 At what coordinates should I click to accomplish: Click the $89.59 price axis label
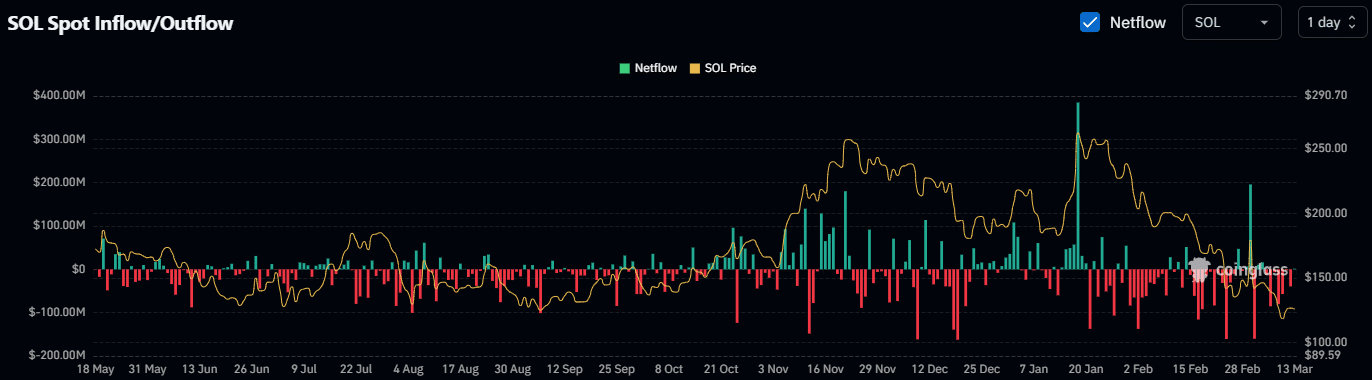(1323, 355)
